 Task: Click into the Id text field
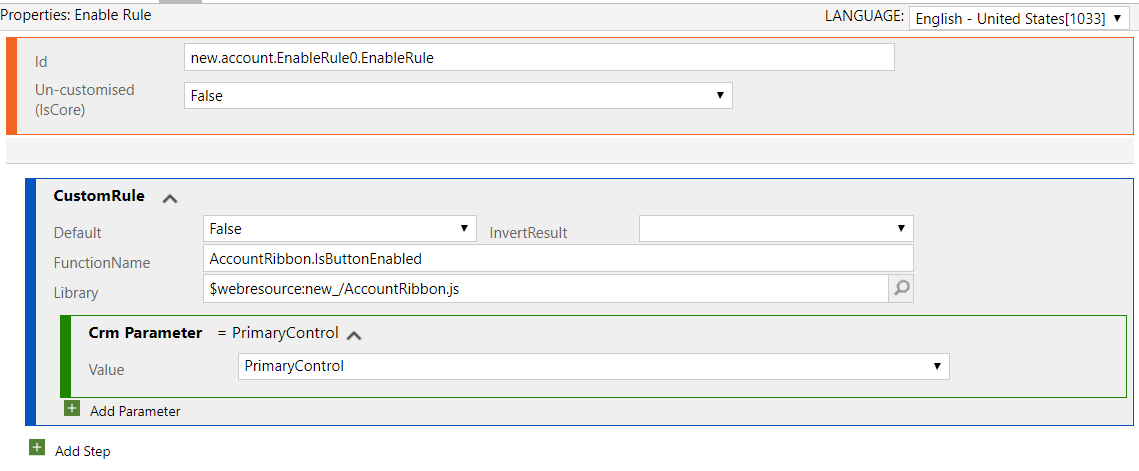point(539,58)
